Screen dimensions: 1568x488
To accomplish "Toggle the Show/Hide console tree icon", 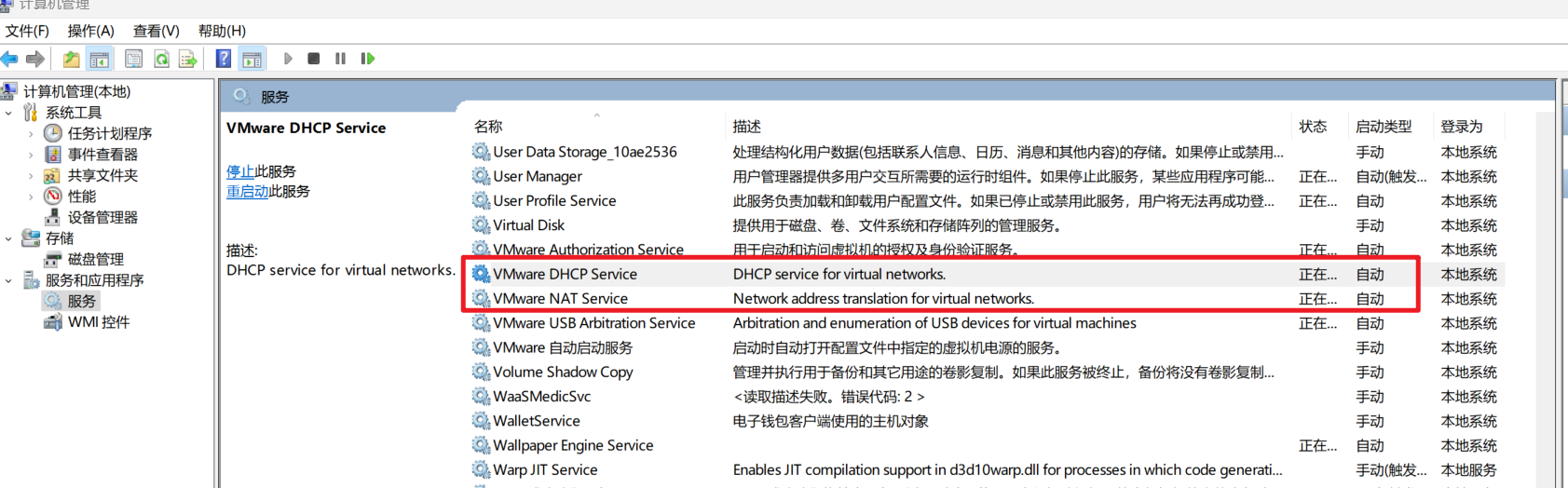I will 100,59.
